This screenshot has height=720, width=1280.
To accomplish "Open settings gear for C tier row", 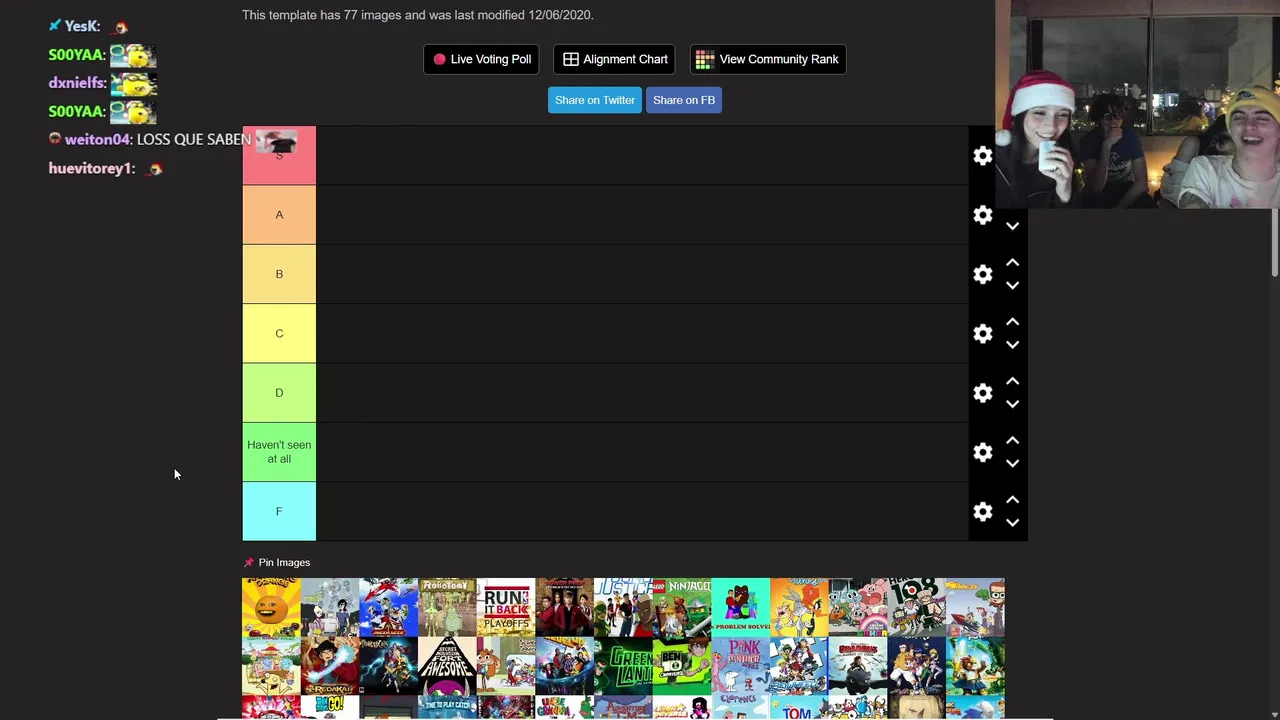I will (x=983, y=333).
